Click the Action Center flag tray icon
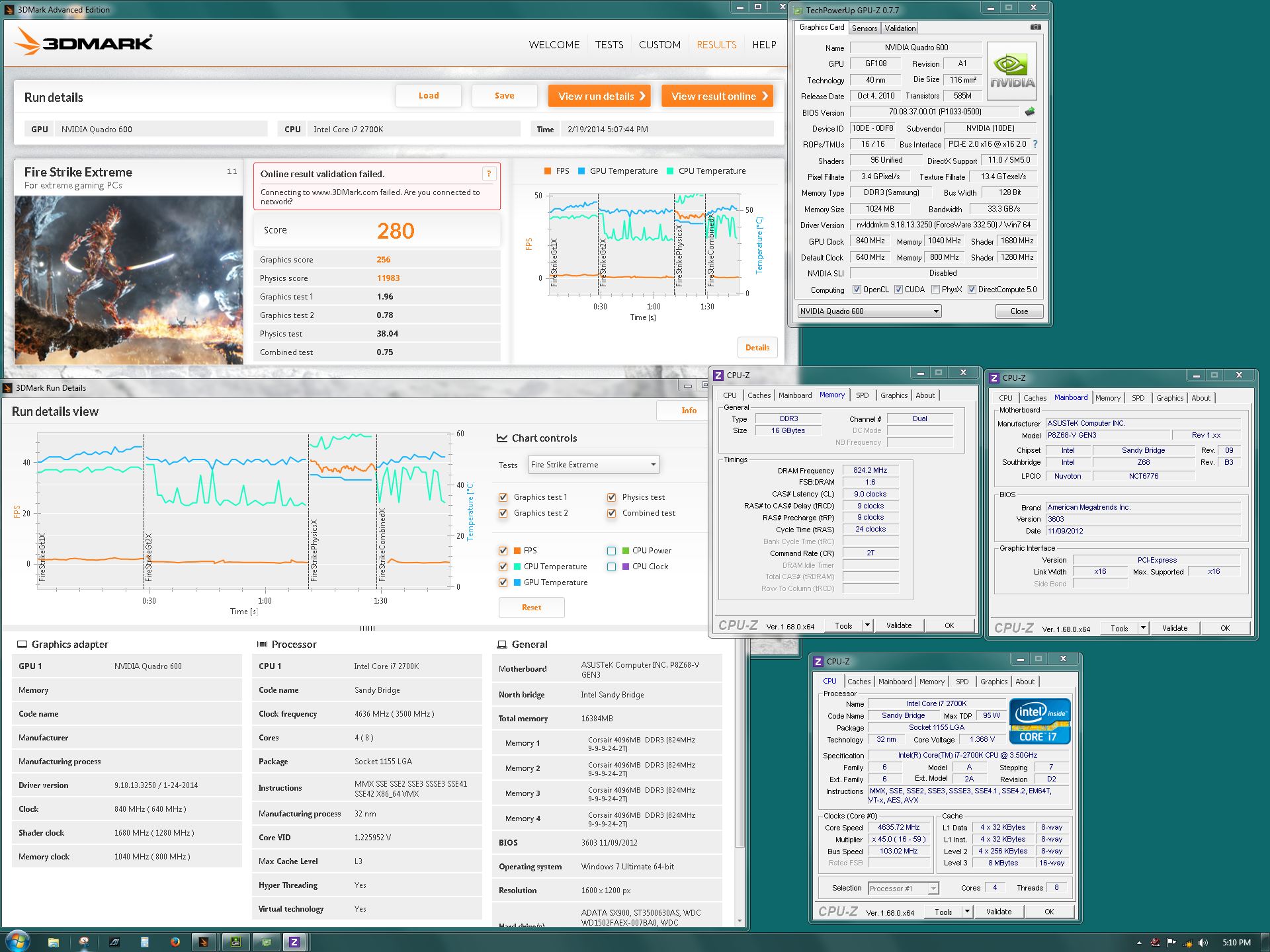 coord(1171,942)
